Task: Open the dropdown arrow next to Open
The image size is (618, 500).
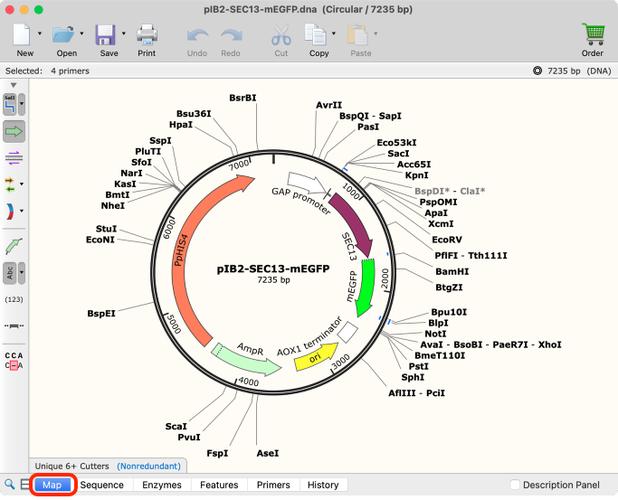Action: [82, 33]
